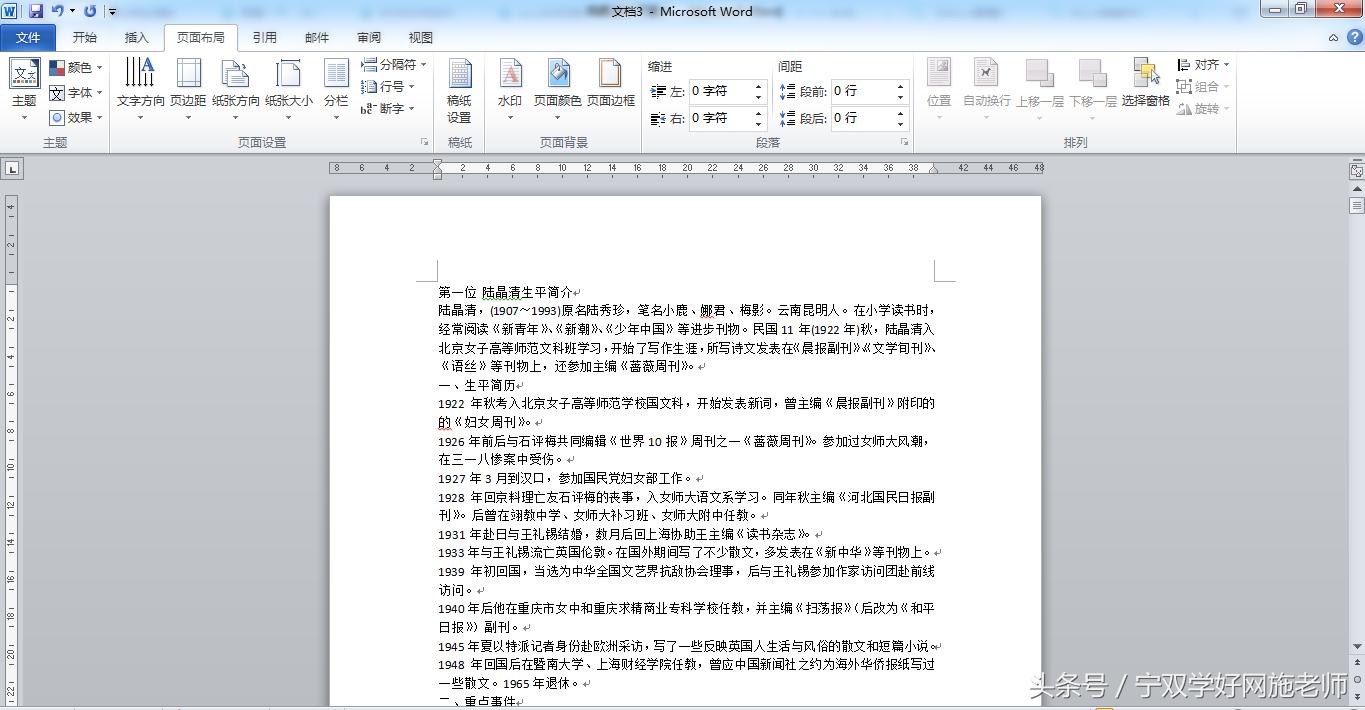This screenshot has width=1365, height=710.
Task: Click the Save icon on quick access toolbar
Action: 37,10
